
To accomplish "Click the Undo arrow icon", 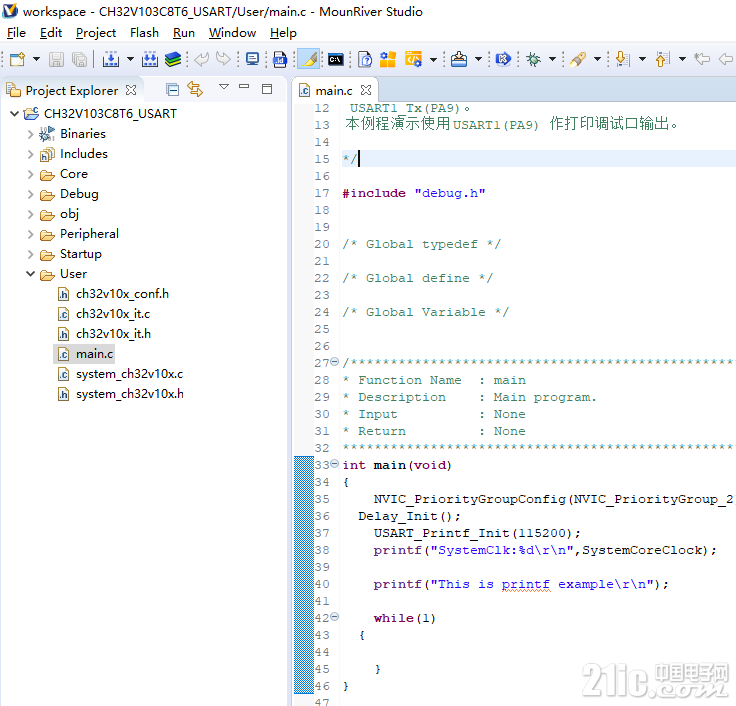I will 202,59.
